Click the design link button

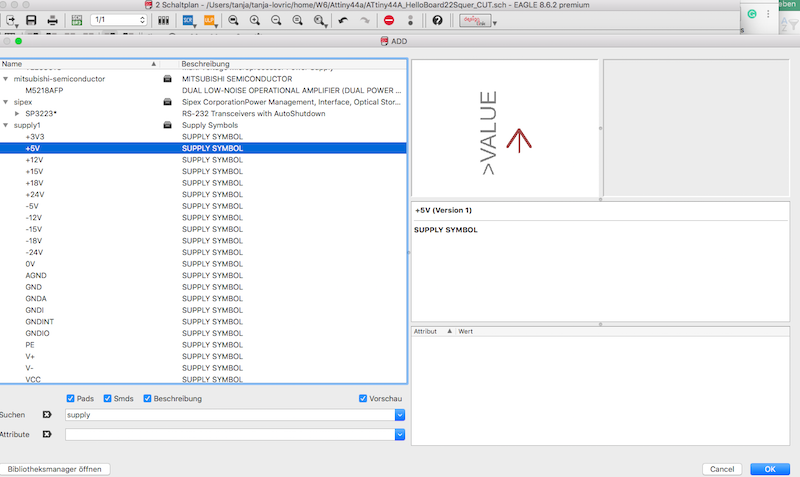(475, 20)
